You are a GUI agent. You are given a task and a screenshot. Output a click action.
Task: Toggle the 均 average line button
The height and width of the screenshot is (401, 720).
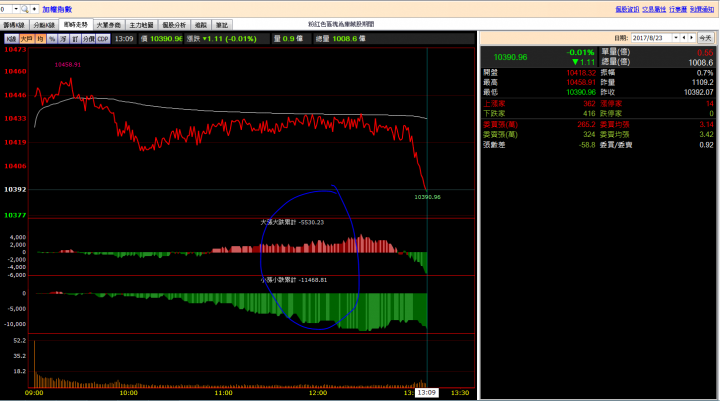40,39
